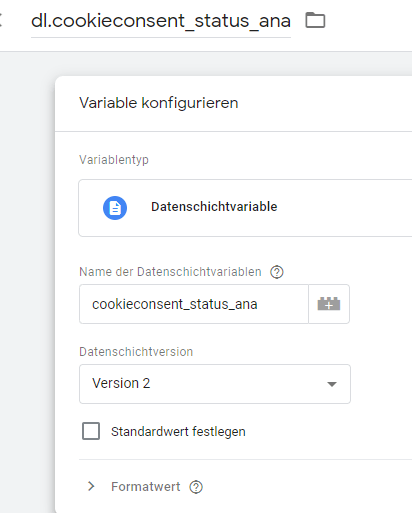
Task: Click the Datenschichtversion dropdown arrow
Action: click(332, 384)
